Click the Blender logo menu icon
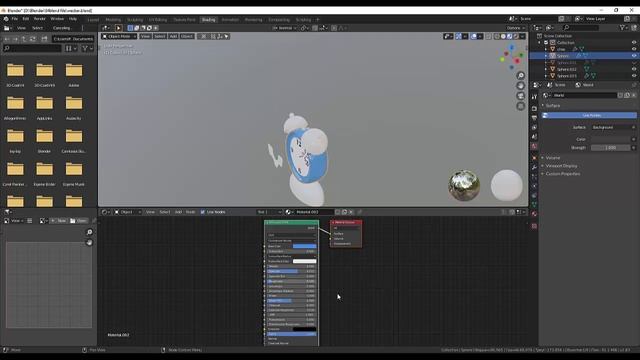 pyautogui.click(x=6, y=19)
